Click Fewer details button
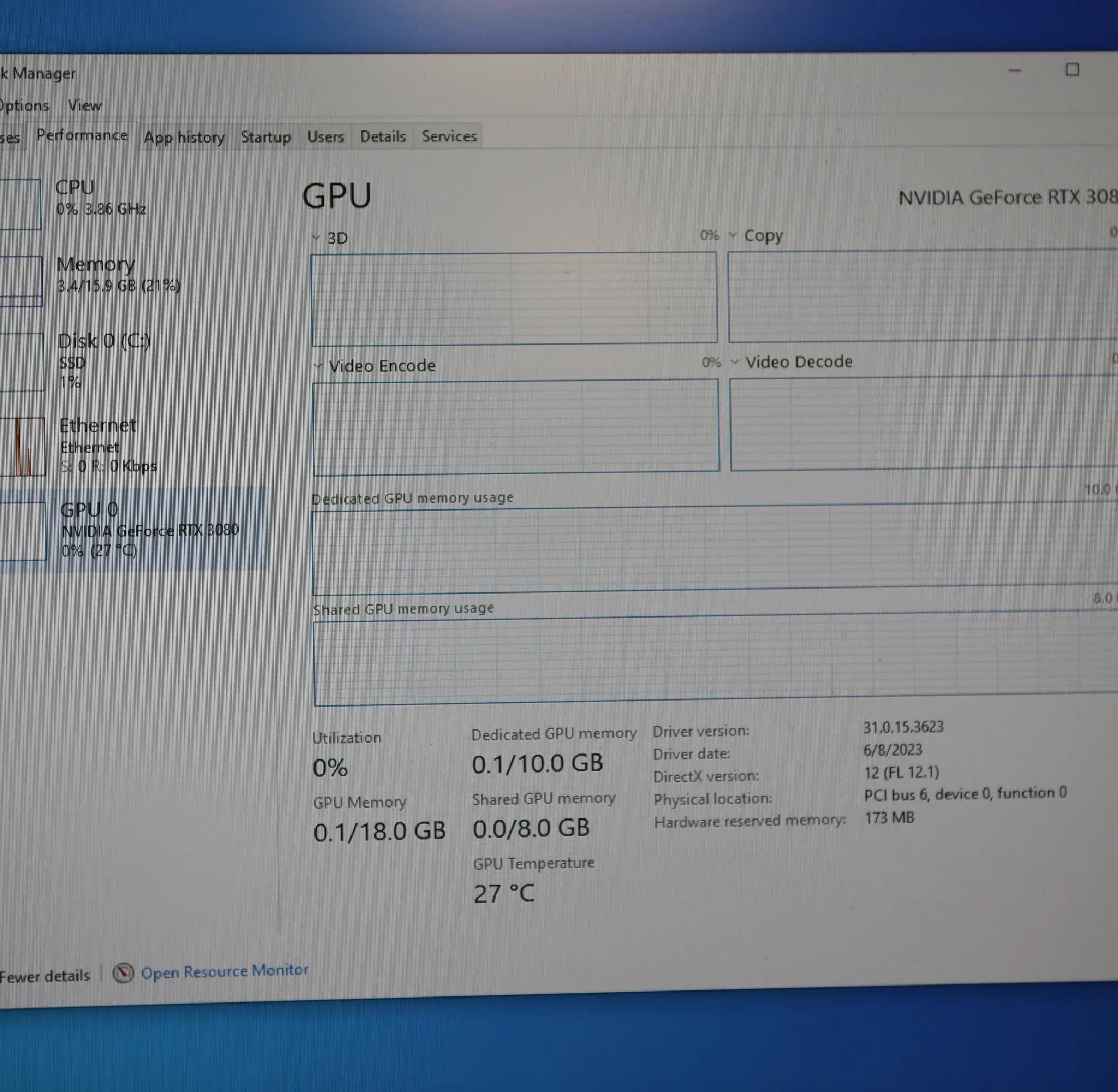 pyautogui.click(x=45, y=976)
